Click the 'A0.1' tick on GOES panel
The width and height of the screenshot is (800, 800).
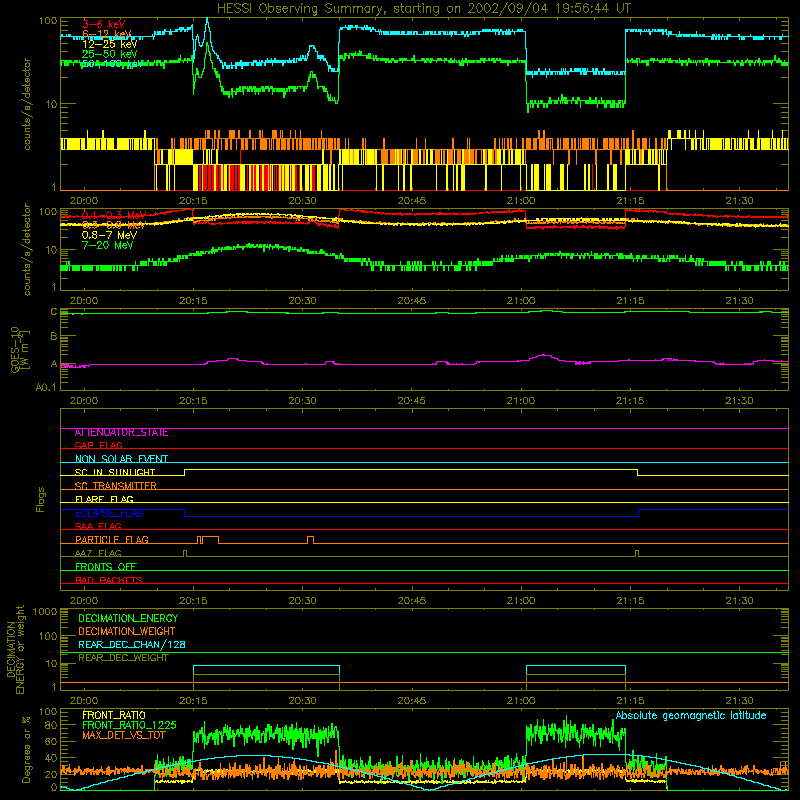click(x=46, y=388)
